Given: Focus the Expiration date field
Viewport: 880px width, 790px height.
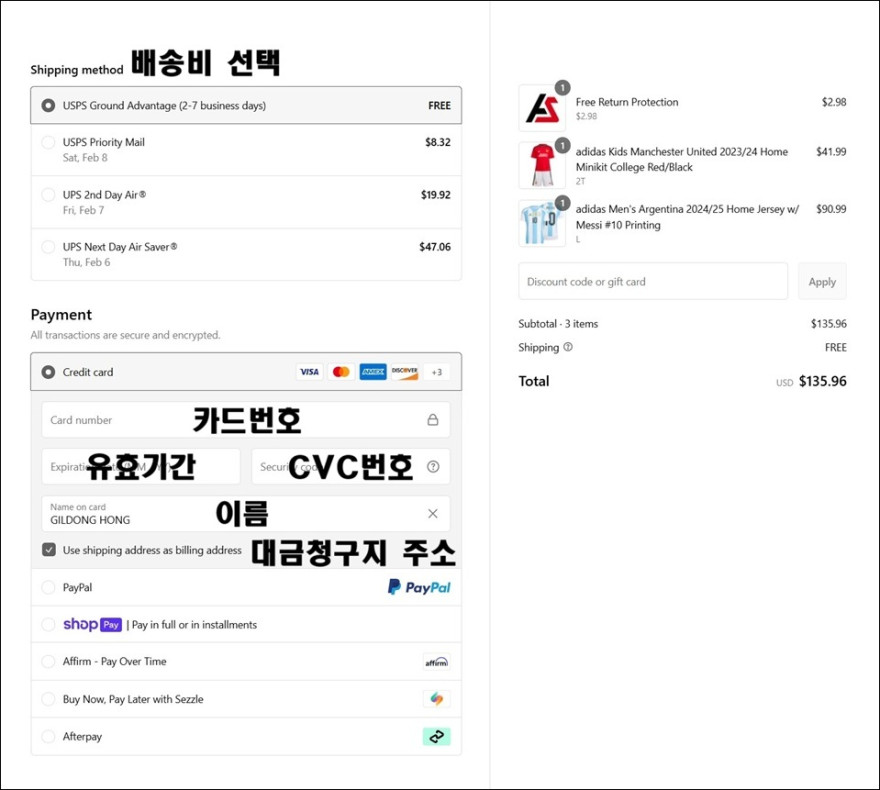Looking at the screenshot, I should click(x=141, y=466).
